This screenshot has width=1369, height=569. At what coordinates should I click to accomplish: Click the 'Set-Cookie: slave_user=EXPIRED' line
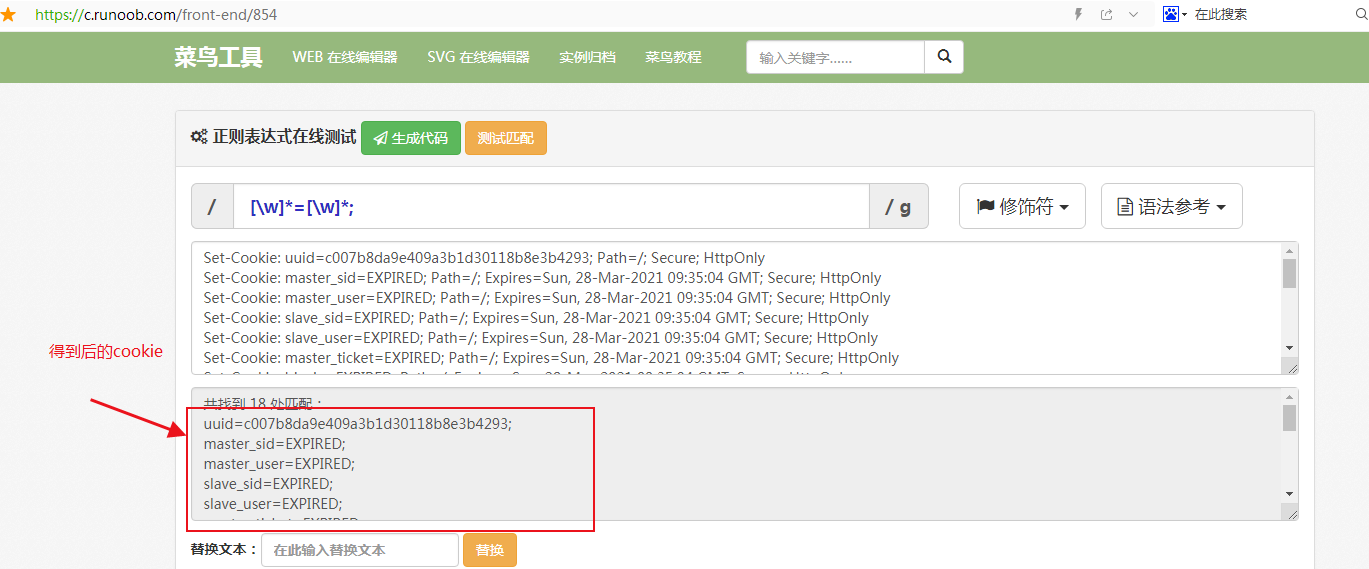[x=540, y=337]
